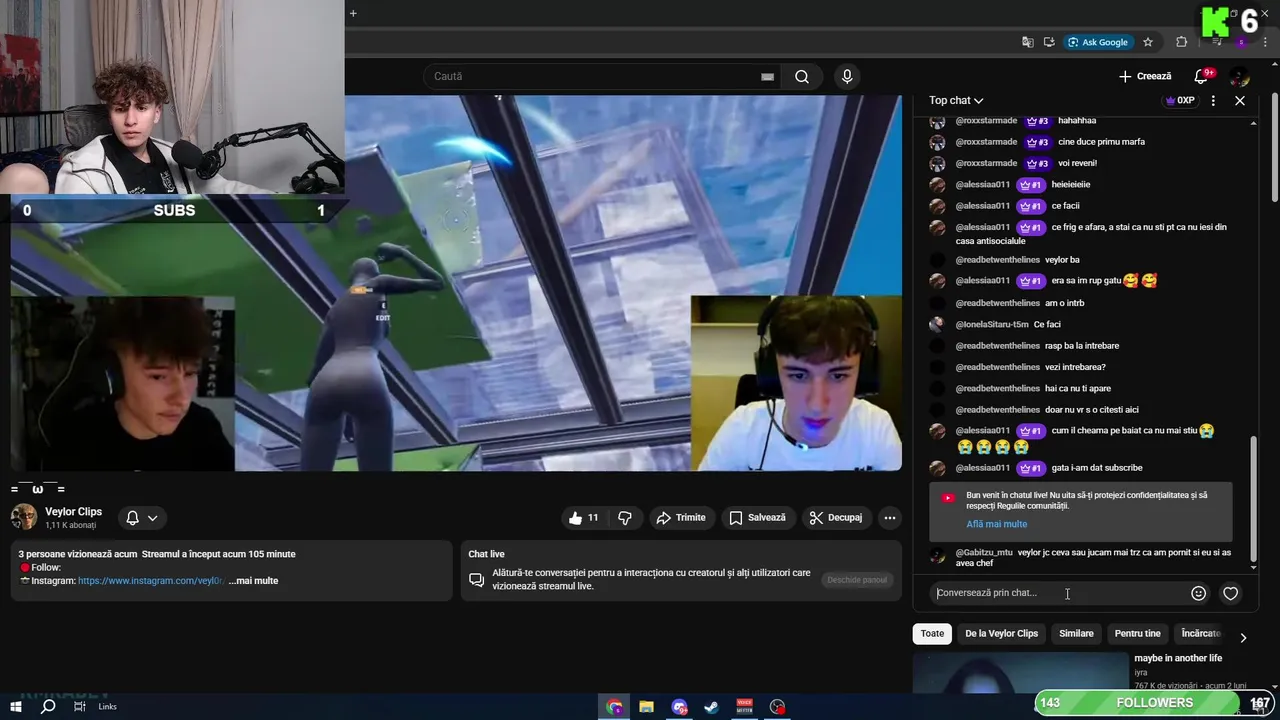The image size is (1280, 720).
Task: Open Task View on taskbar
Action: pyautogui.click(x=80, y=707)
